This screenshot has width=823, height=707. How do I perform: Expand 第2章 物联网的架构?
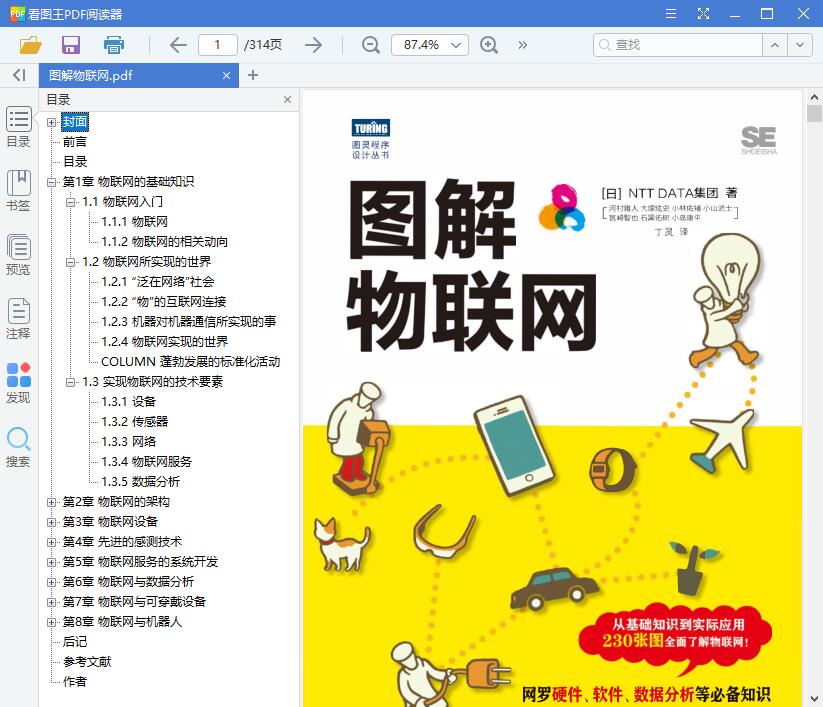[x=51, y=502]
